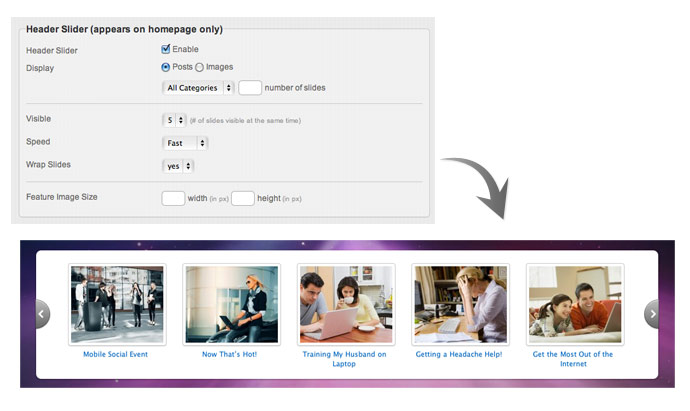Select the Posts display radio button
Screen dimensions: 690x411
(x=165, y=67)
